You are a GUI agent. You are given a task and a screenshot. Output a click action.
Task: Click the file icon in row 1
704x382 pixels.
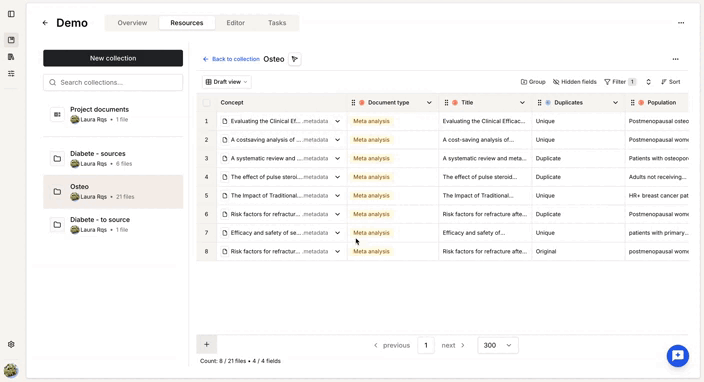point(224,121)
